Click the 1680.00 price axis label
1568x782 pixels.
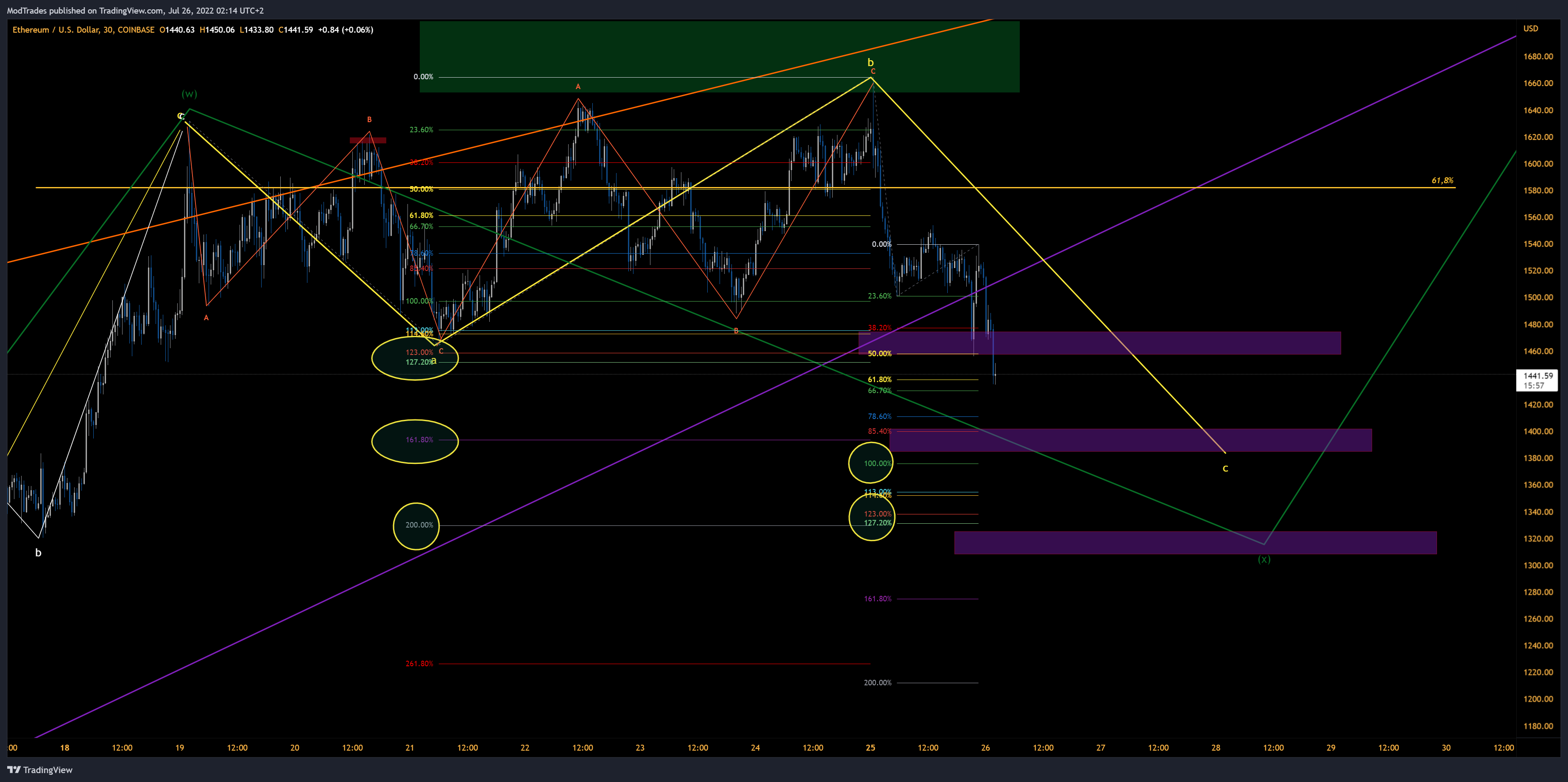(1538, 56)
